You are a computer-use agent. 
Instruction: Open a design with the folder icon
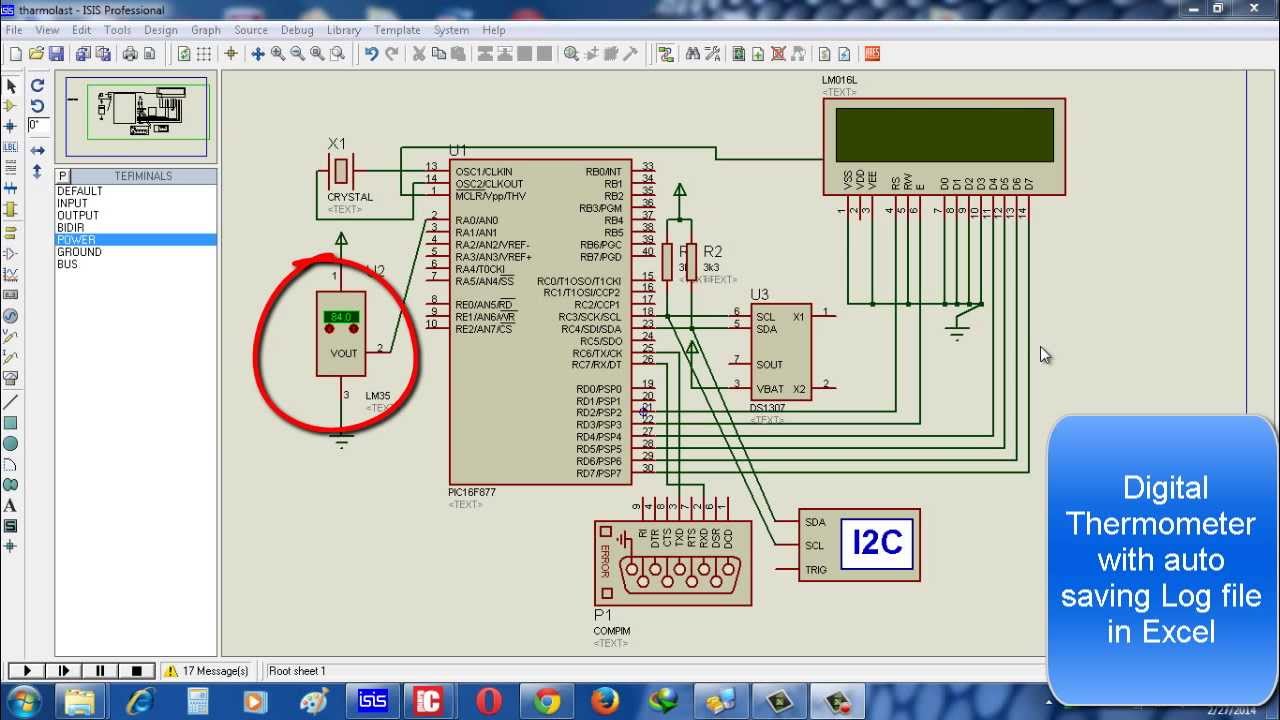36,54
